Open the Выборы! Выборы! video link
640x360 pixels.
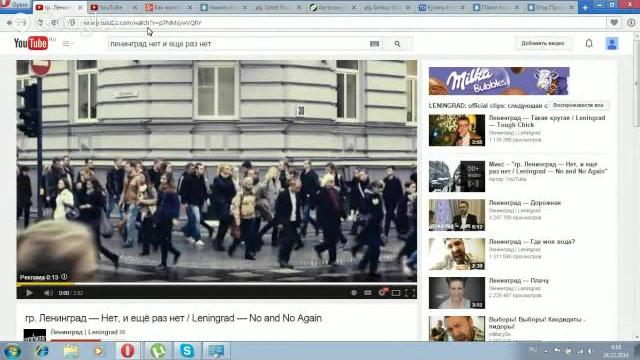tap(538, 323)
